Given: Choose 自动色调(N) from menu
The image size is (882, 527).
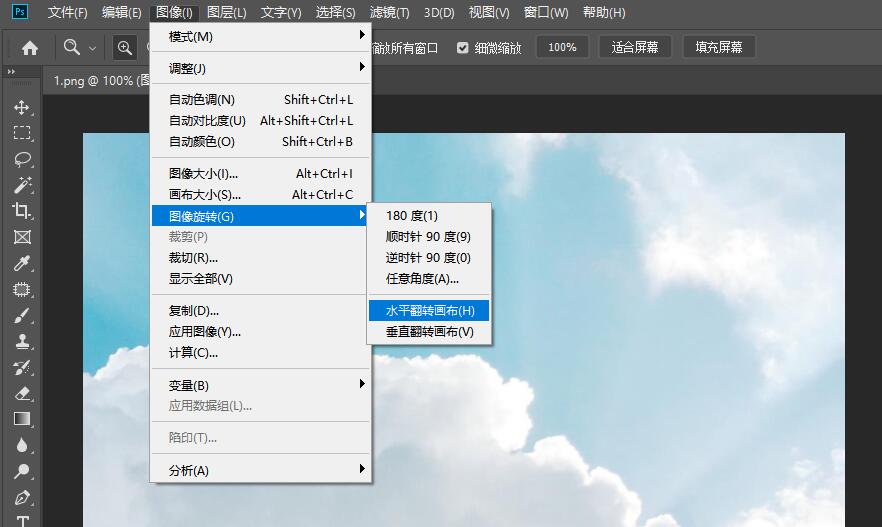Looking at the screenshot, I should coord(261,100).
